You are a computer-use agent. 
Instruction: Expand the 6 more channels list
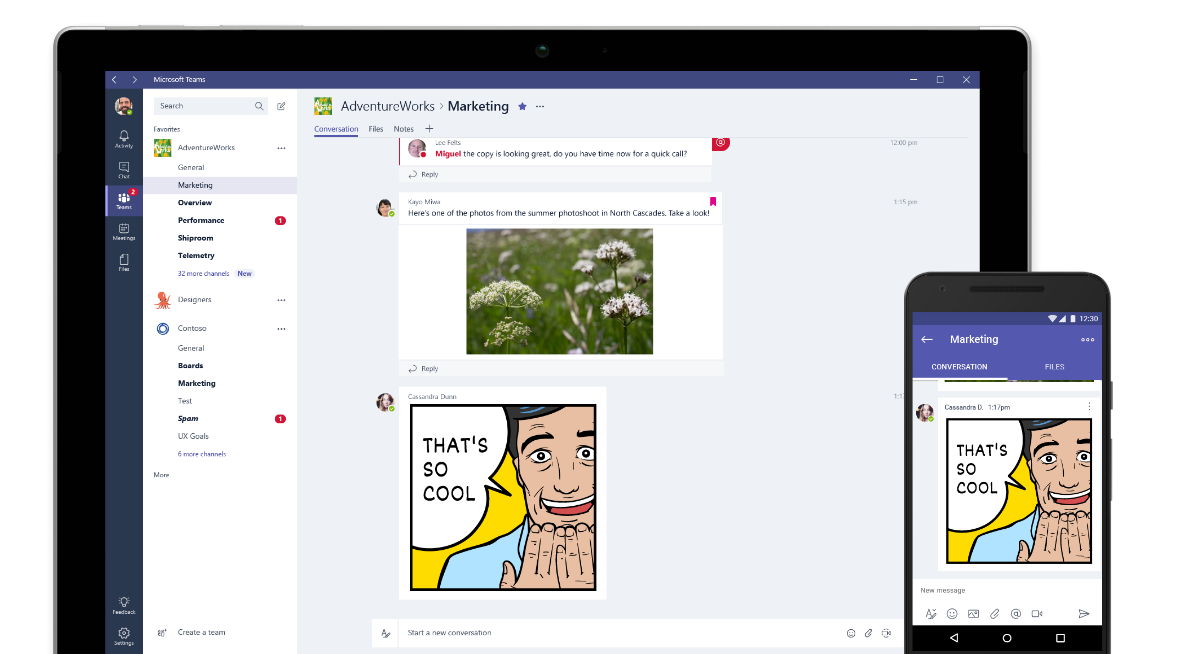click(202, 454)
